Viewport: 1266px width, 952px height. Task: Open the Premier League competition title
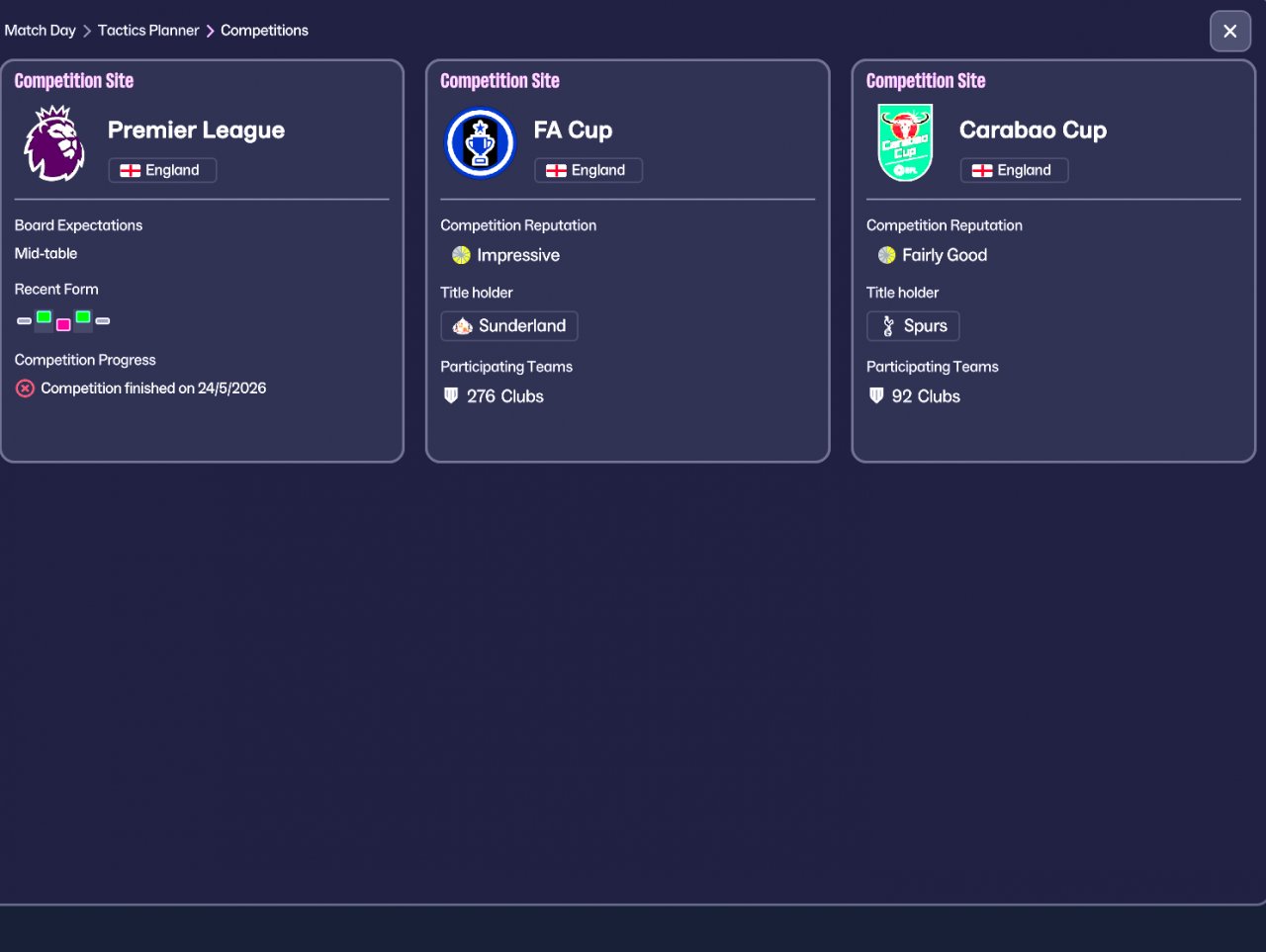point(196,130)
